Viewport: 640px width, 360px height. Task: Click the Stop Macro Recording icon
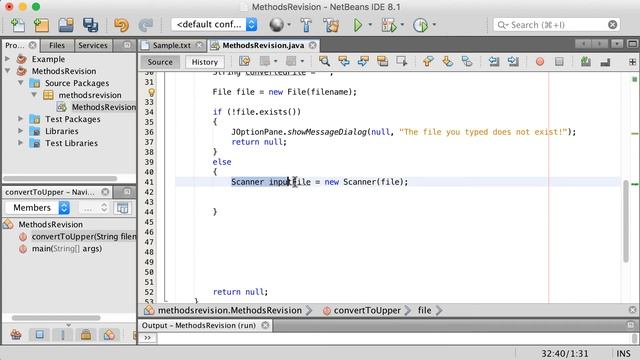(x=559, y=62)
